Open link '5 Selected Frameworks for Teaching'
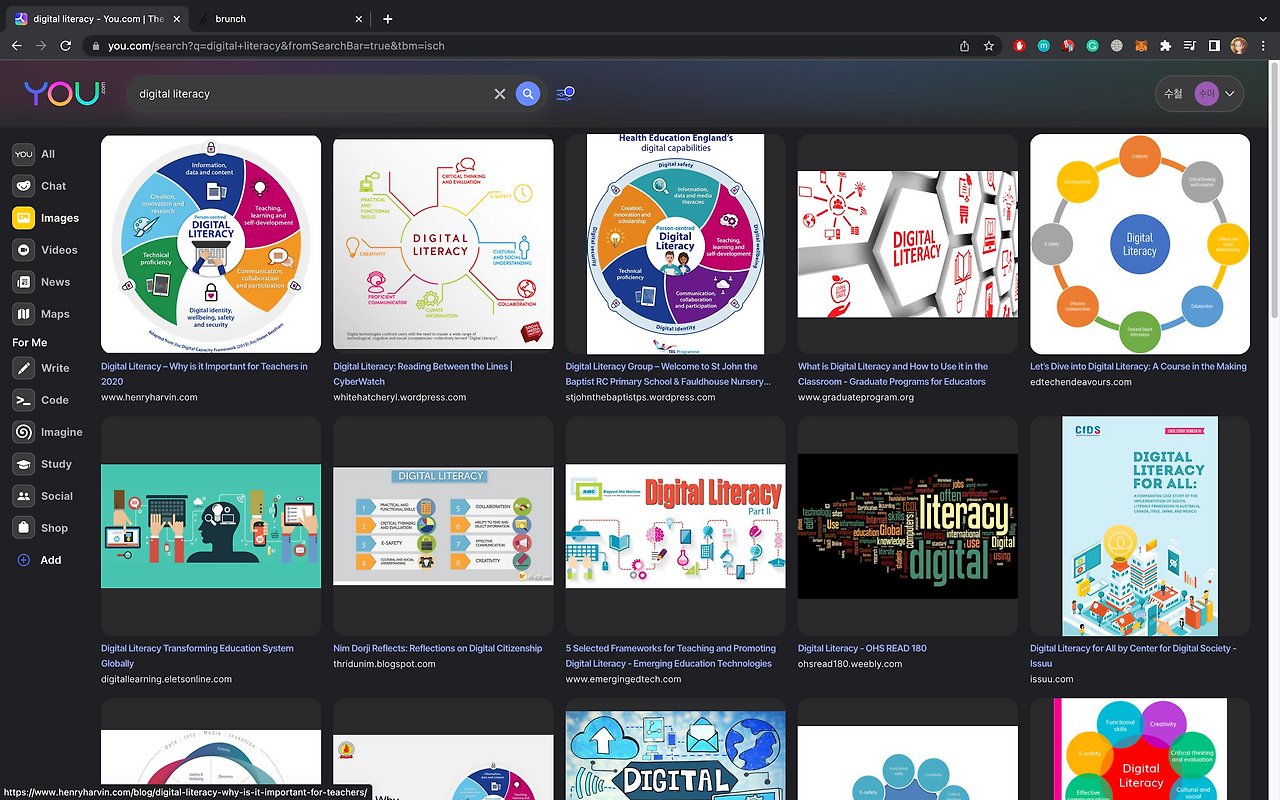 670,656
